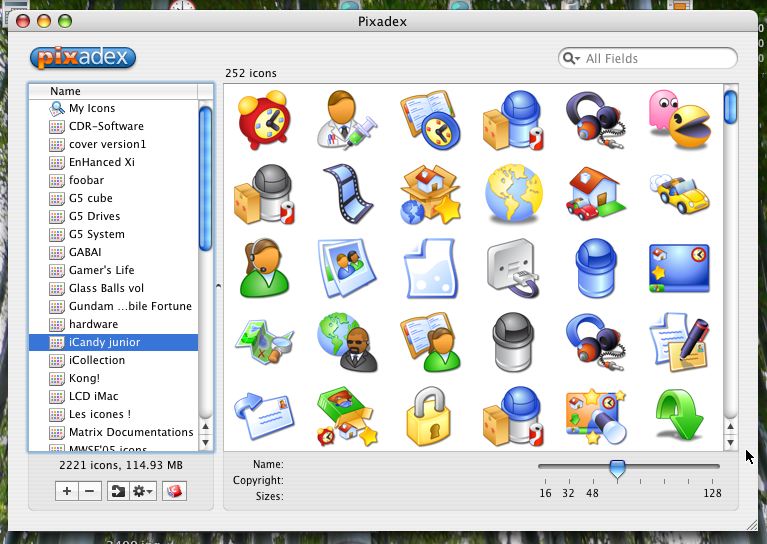Pick the yellow toy car icon

(679, 194)
